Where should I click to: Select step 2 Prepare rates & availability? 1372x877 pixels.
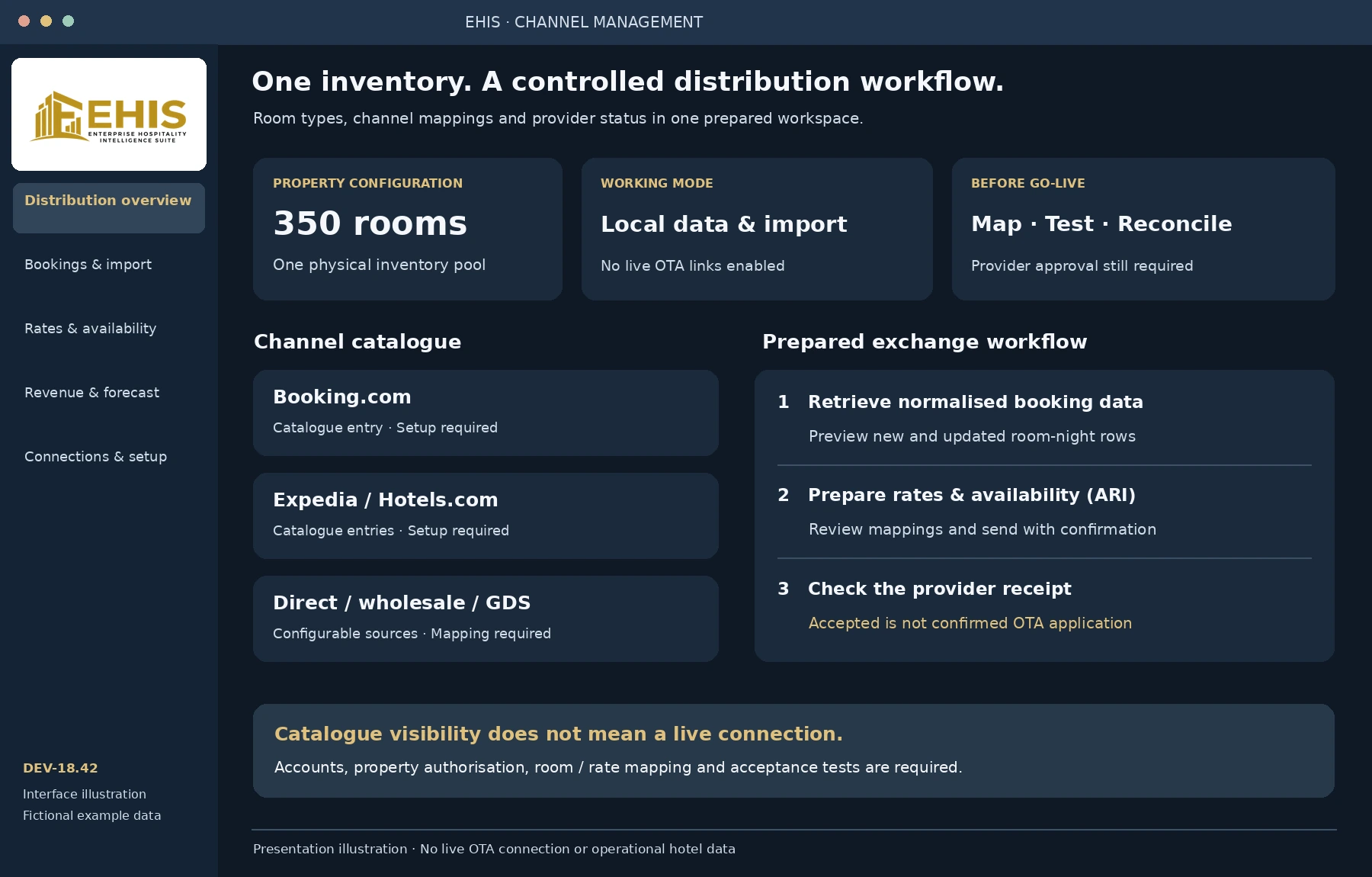pos(1044,512)
